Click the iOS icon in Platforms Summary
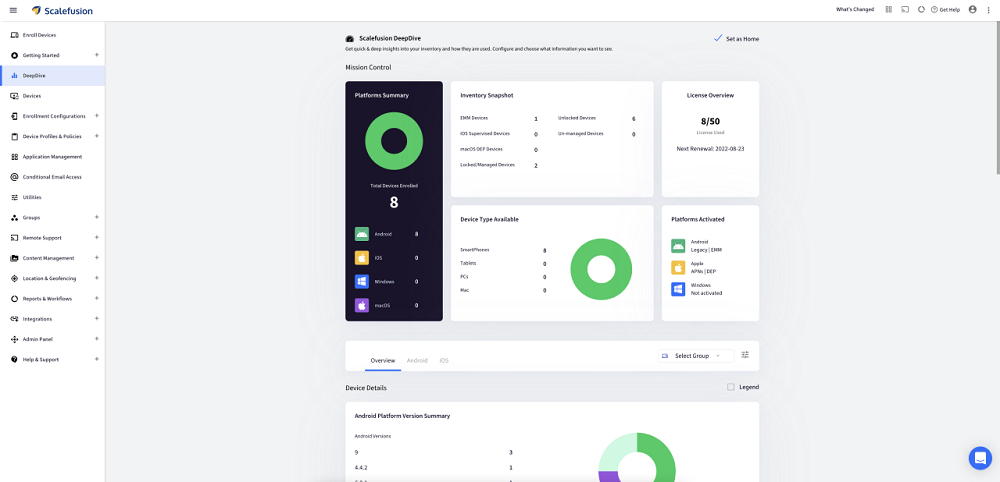This screenshot has width=1000, height=482. tap(362, 258)
